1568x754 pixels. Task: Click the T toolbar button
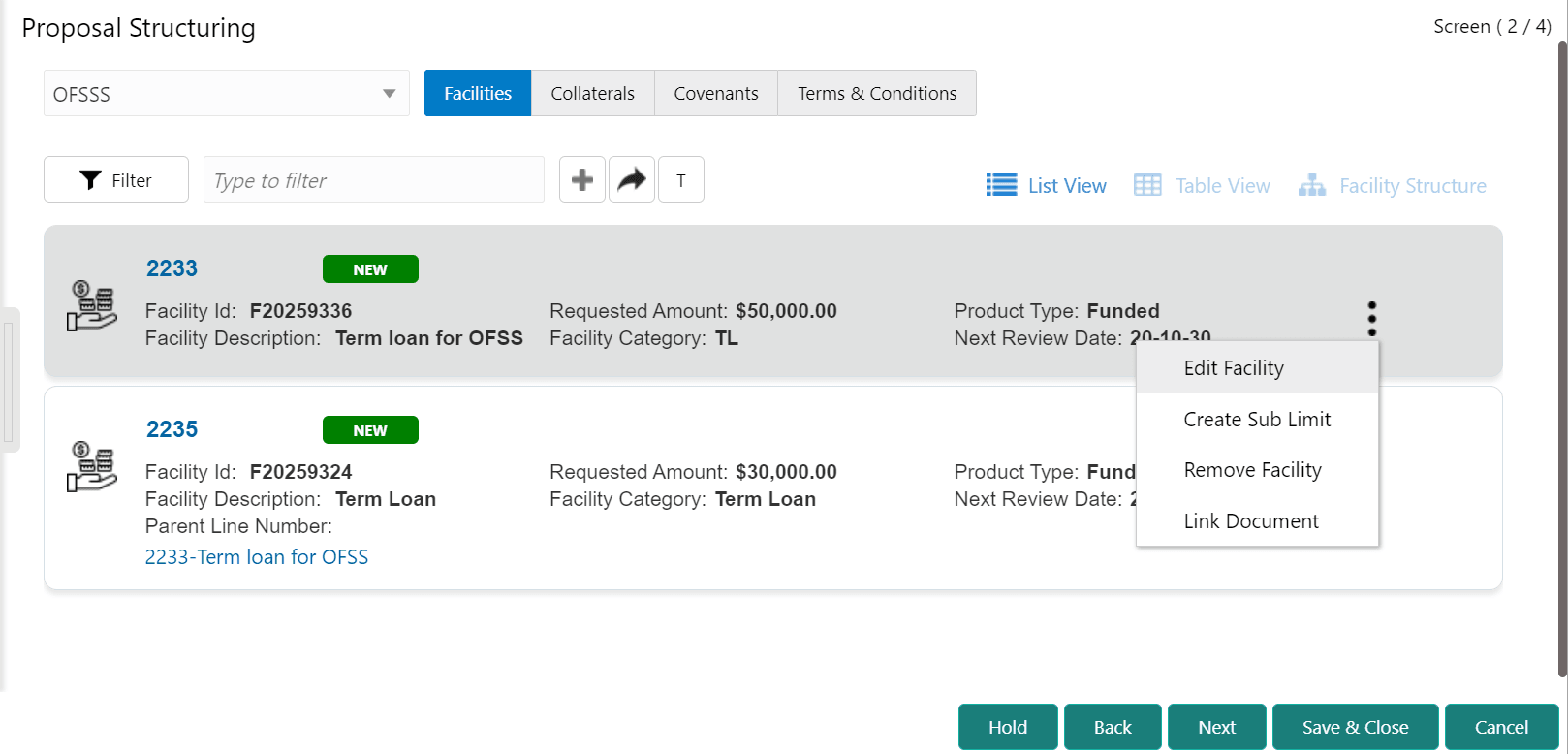tap(681, 179)
